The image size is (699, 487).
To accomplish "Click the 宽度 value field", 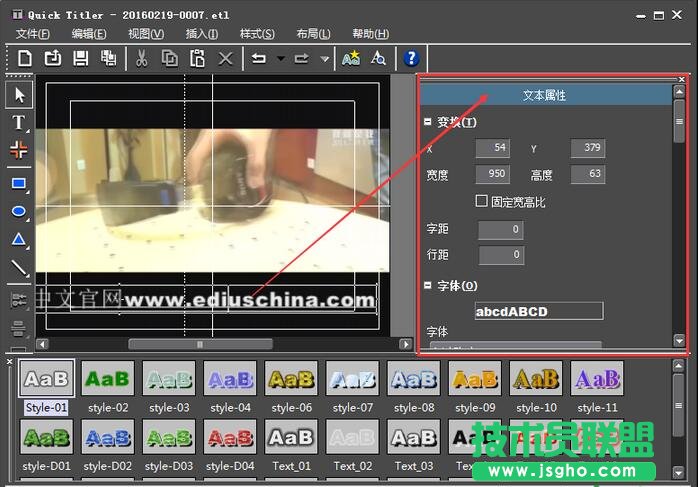I will [493, 174].
